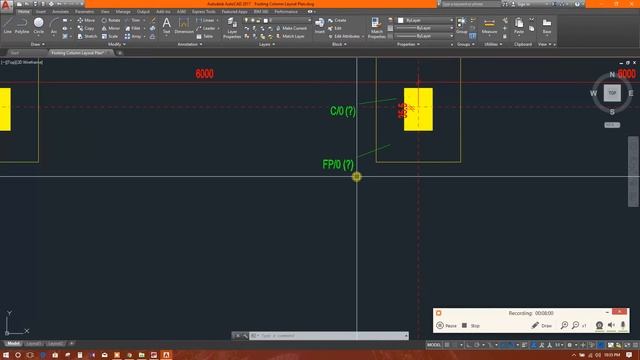Screen dimensions: 640x360
Task: Toggle recorder microphone
Action: coord(623,325)
